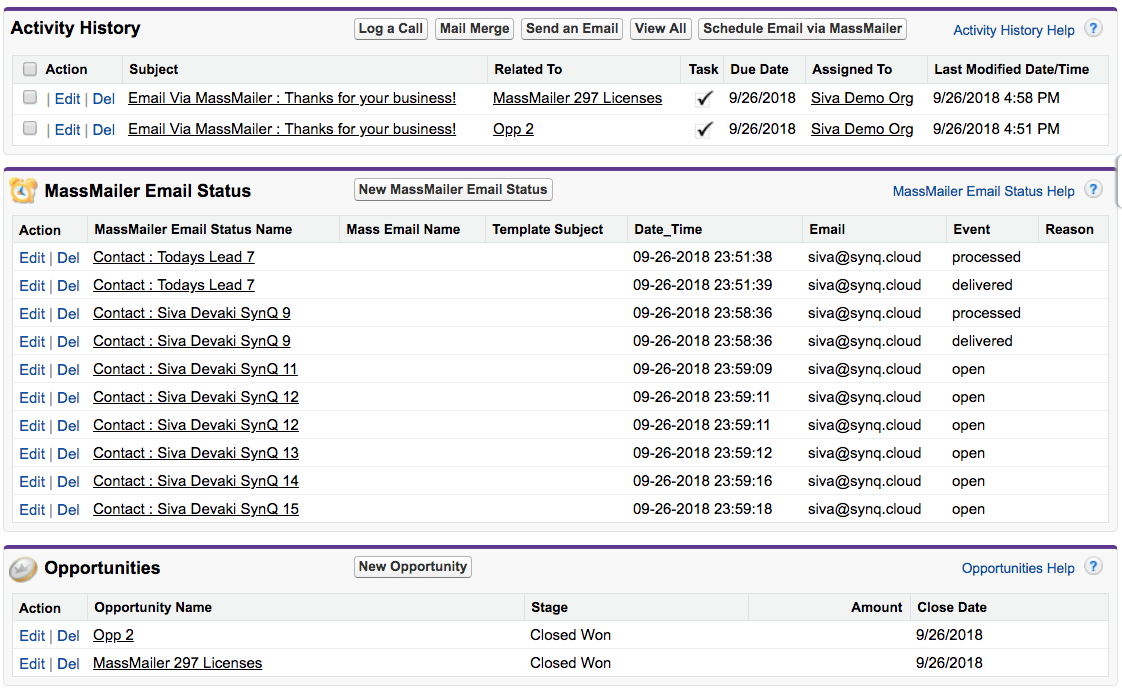Click the Opportunities section icon
The image size is (1122, 691).
(24, 569)
